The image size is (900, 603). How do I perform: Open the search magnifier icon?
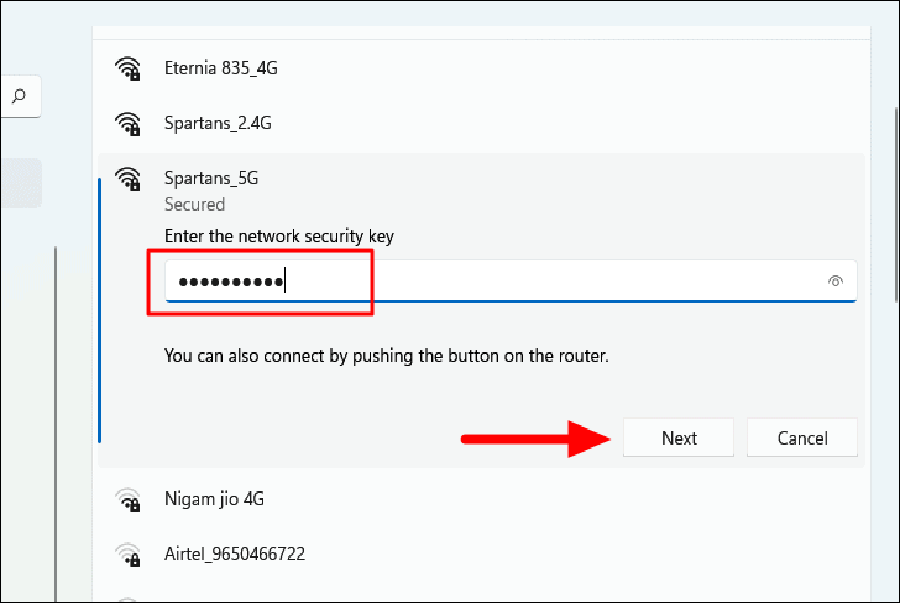point(19,96)
